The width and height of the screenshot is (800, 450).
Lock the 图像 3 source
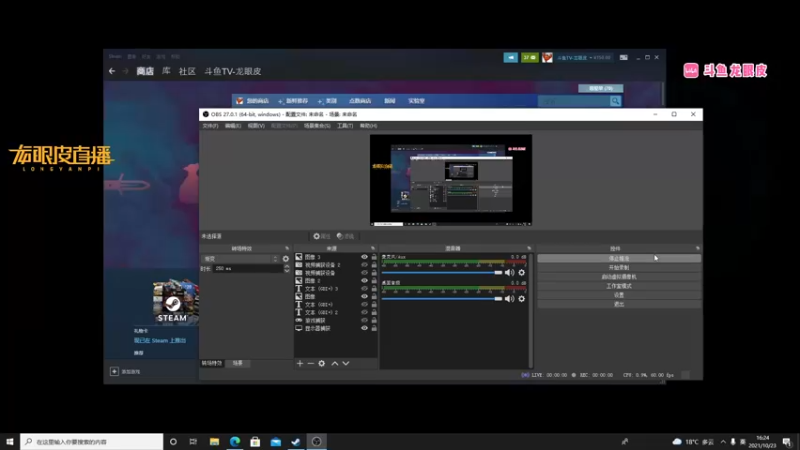pos(374,257)
